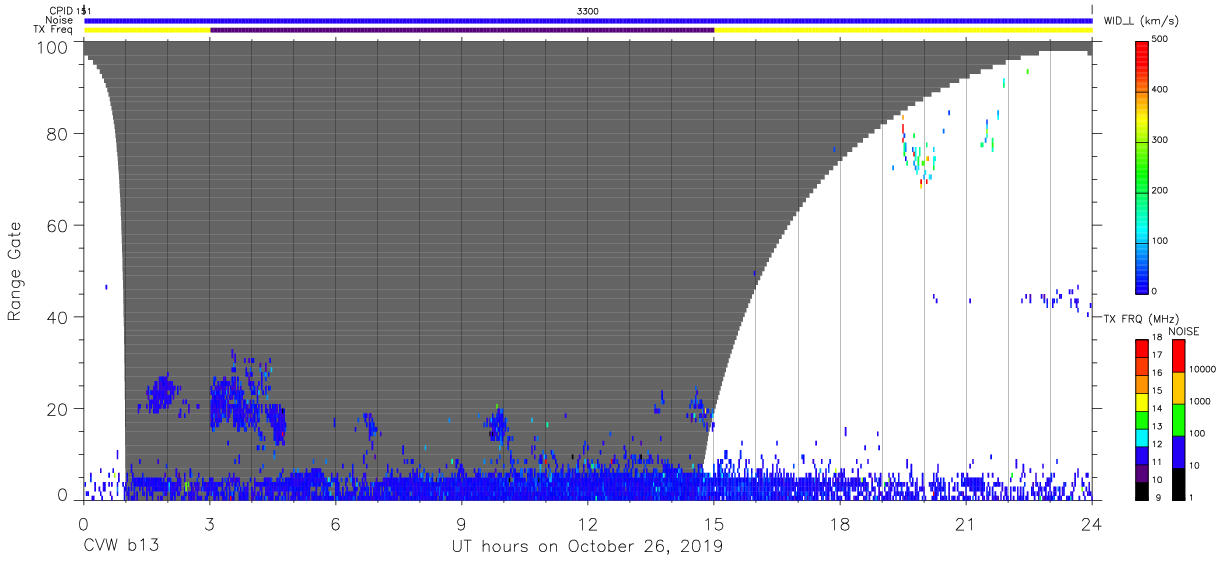Click the Range Gate axis title
1228x567 pixels.
(15, 272)
